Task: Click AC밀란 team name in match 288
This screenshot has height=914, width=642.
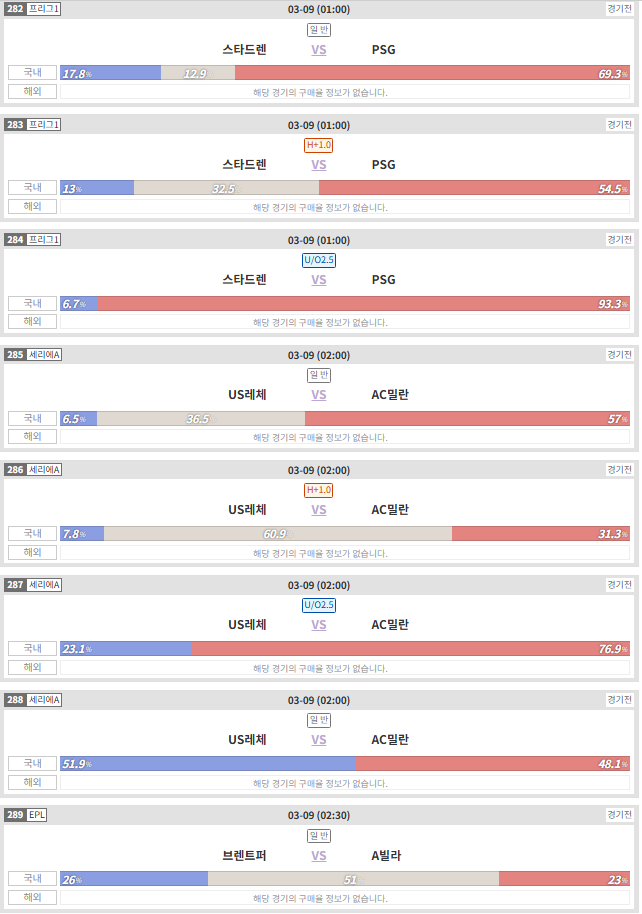Action: [390, 740]
